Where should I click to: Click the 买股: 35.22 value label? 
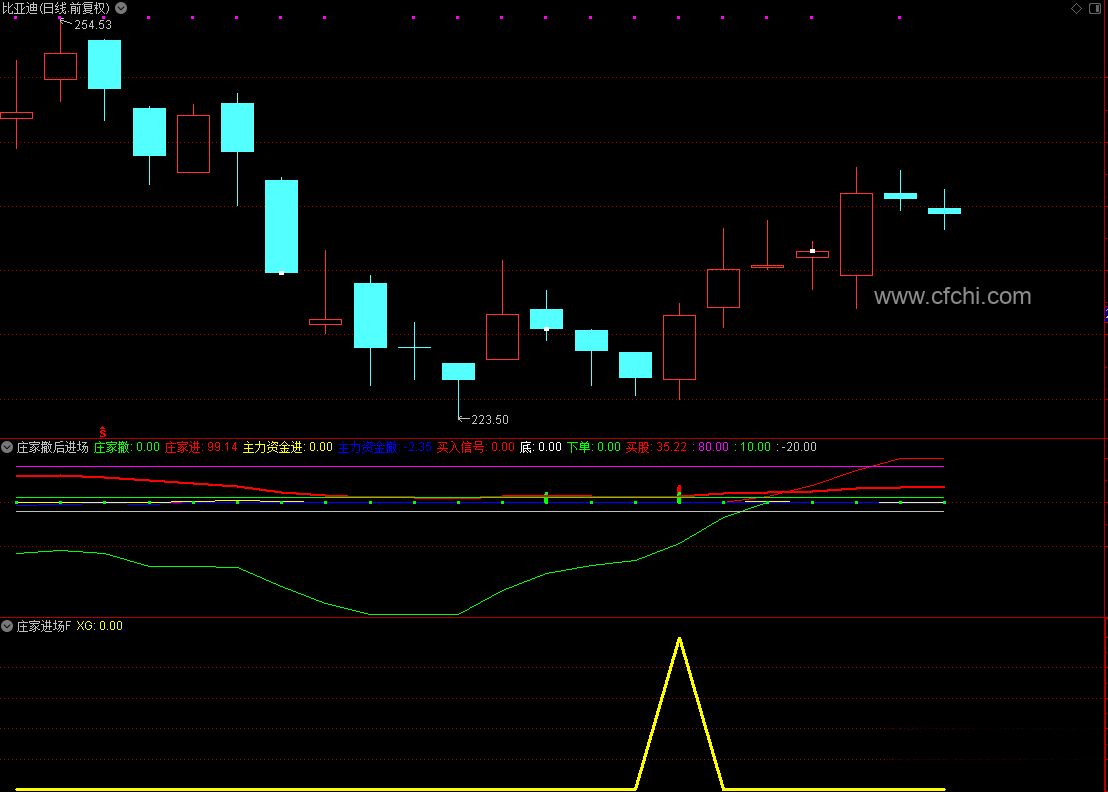(656, 447)
